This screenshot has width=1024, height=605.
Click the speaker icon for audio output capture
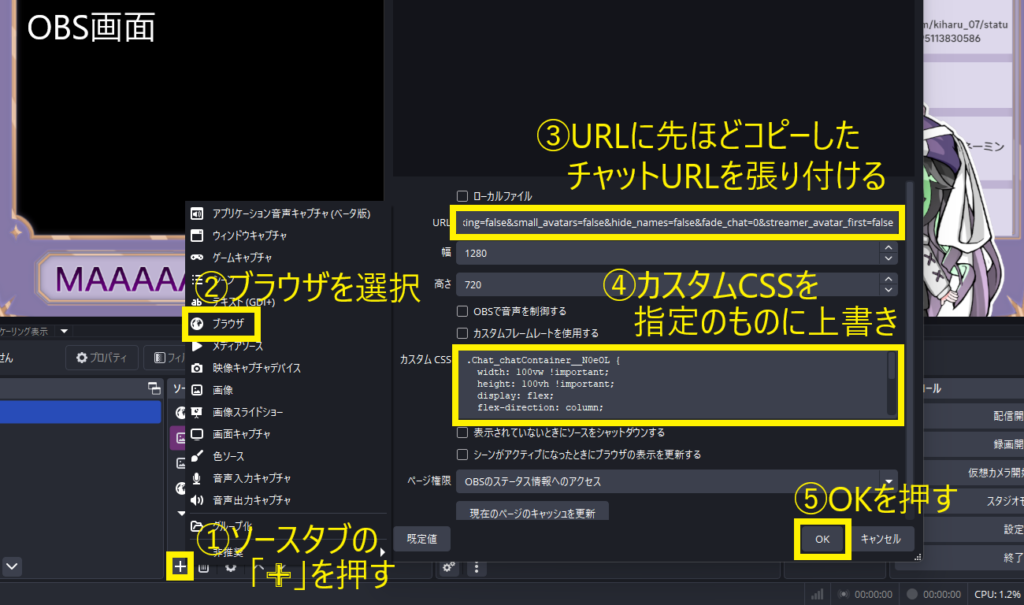[x=197, y=500]
